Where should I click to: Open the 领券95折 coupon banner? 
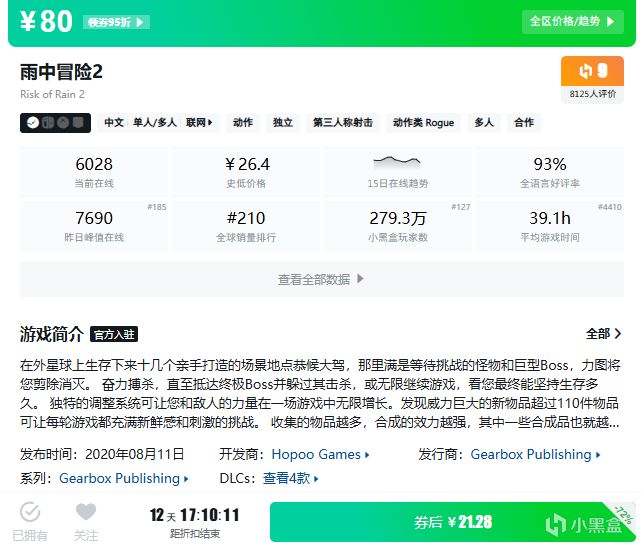[x=116, y=22]
